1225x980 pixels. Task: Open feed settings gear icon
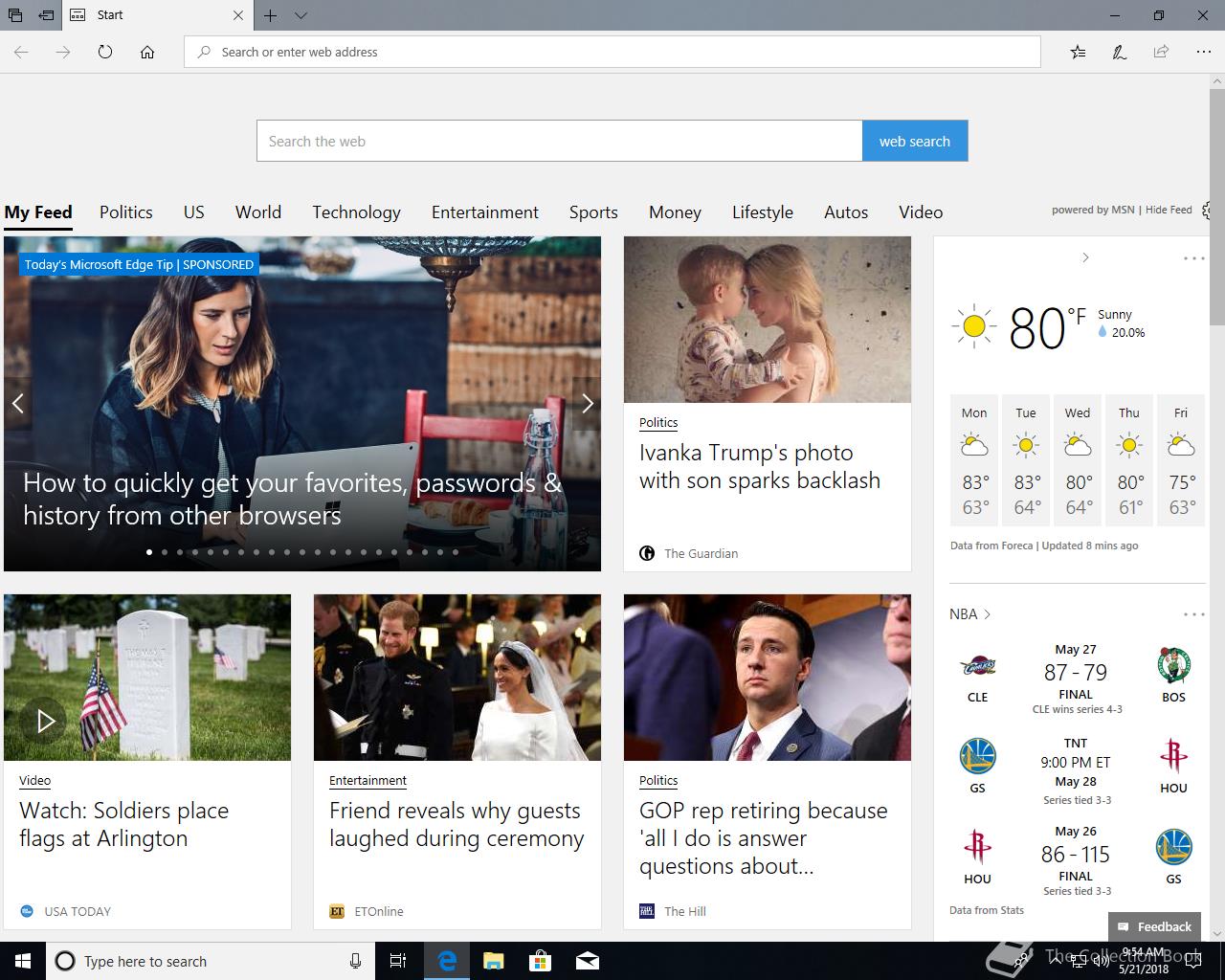[x=1207, y=211]
